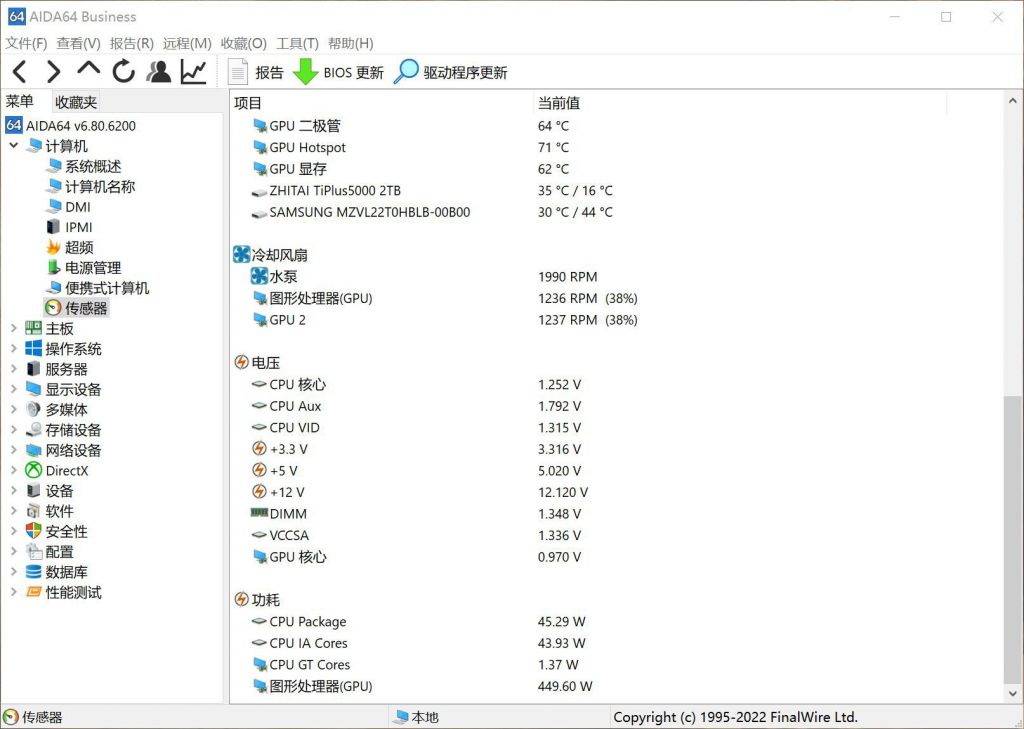Refresh the sensor readings
Screen dimensions: 1024x729
point(122,71)
